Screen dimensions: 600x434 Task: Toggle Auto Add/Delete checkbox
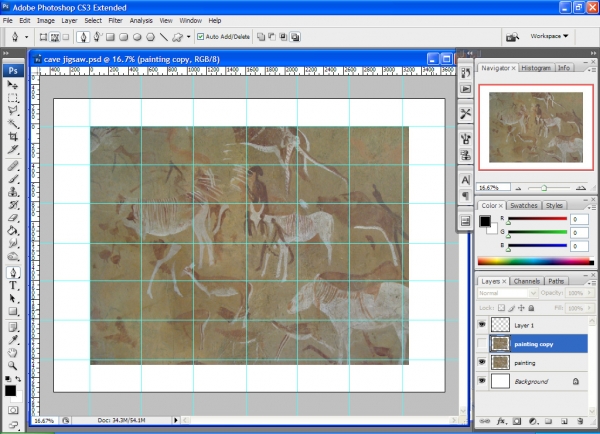pyautogui.click(x=200, y=37)
